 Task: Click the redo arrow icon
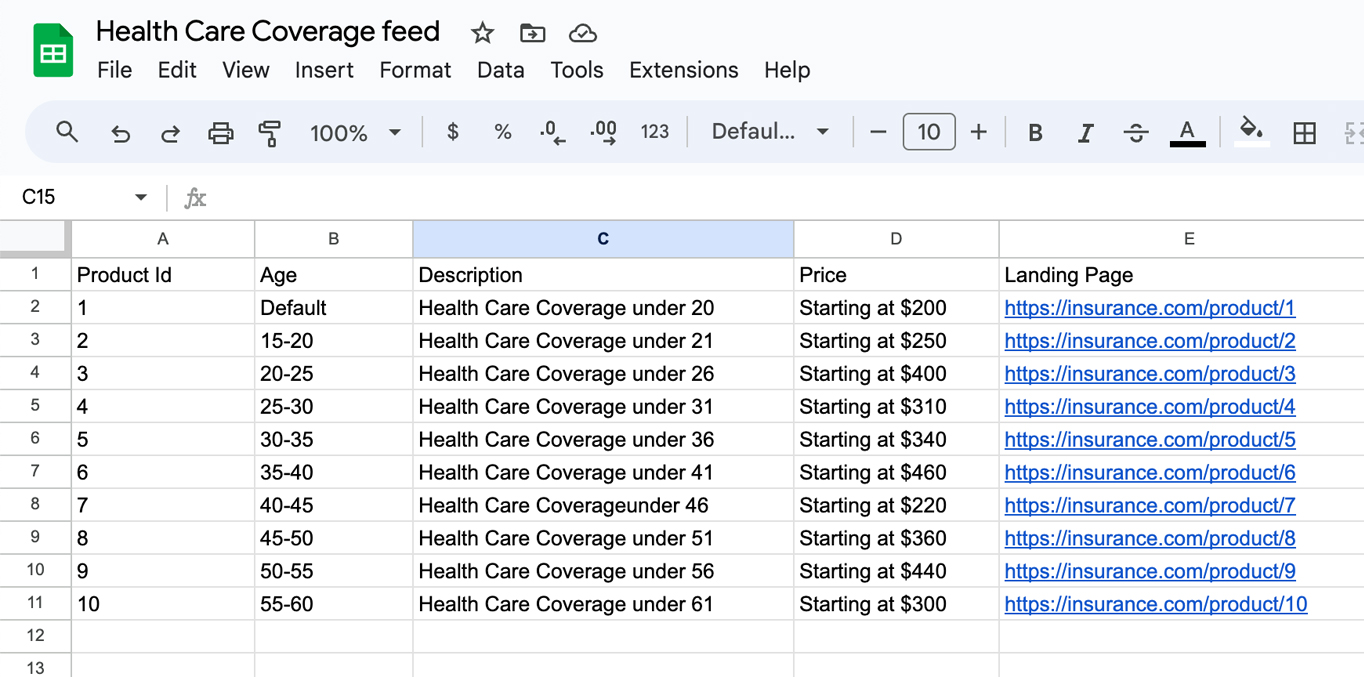[170, 133]
